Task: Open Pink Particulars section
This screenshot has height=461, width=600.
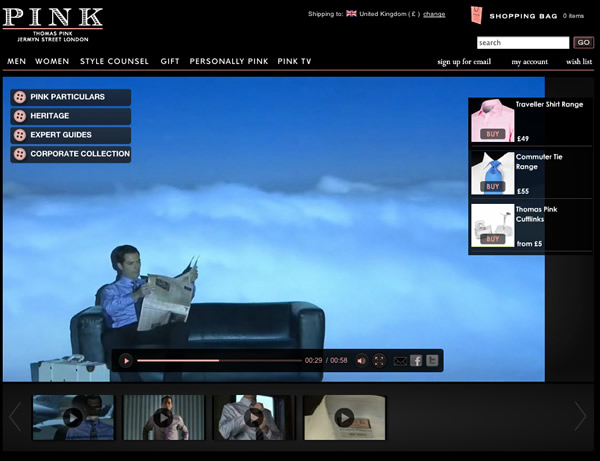Action: [71, 97]
